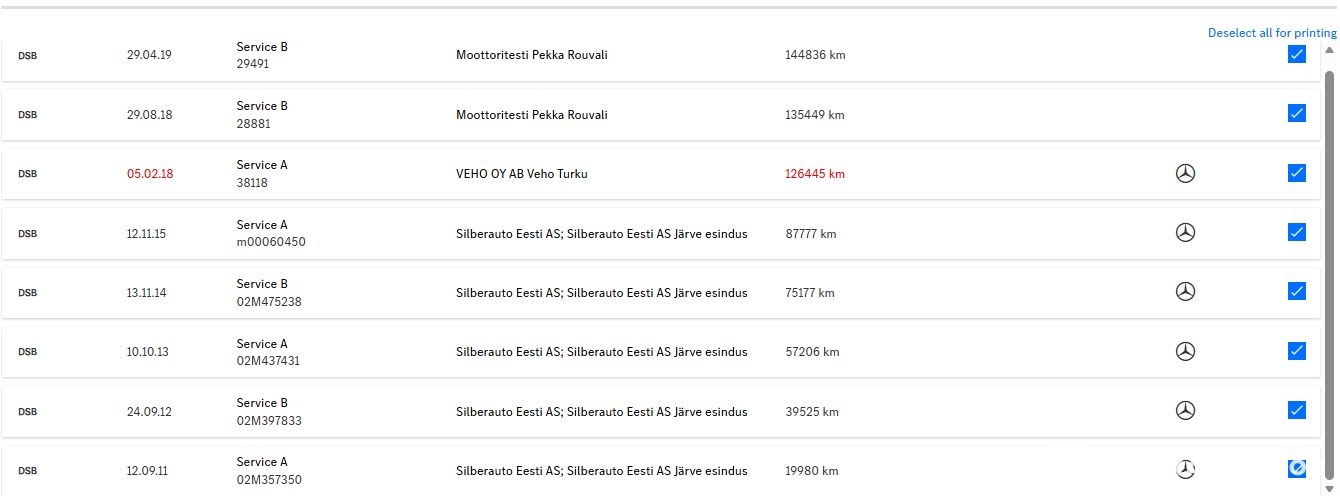Image resolution: width=1340 pixels, height=496 pixels.
Task: Click Mercedes star icon for 05.02.18 service
Action: [x=1185, y=174]
